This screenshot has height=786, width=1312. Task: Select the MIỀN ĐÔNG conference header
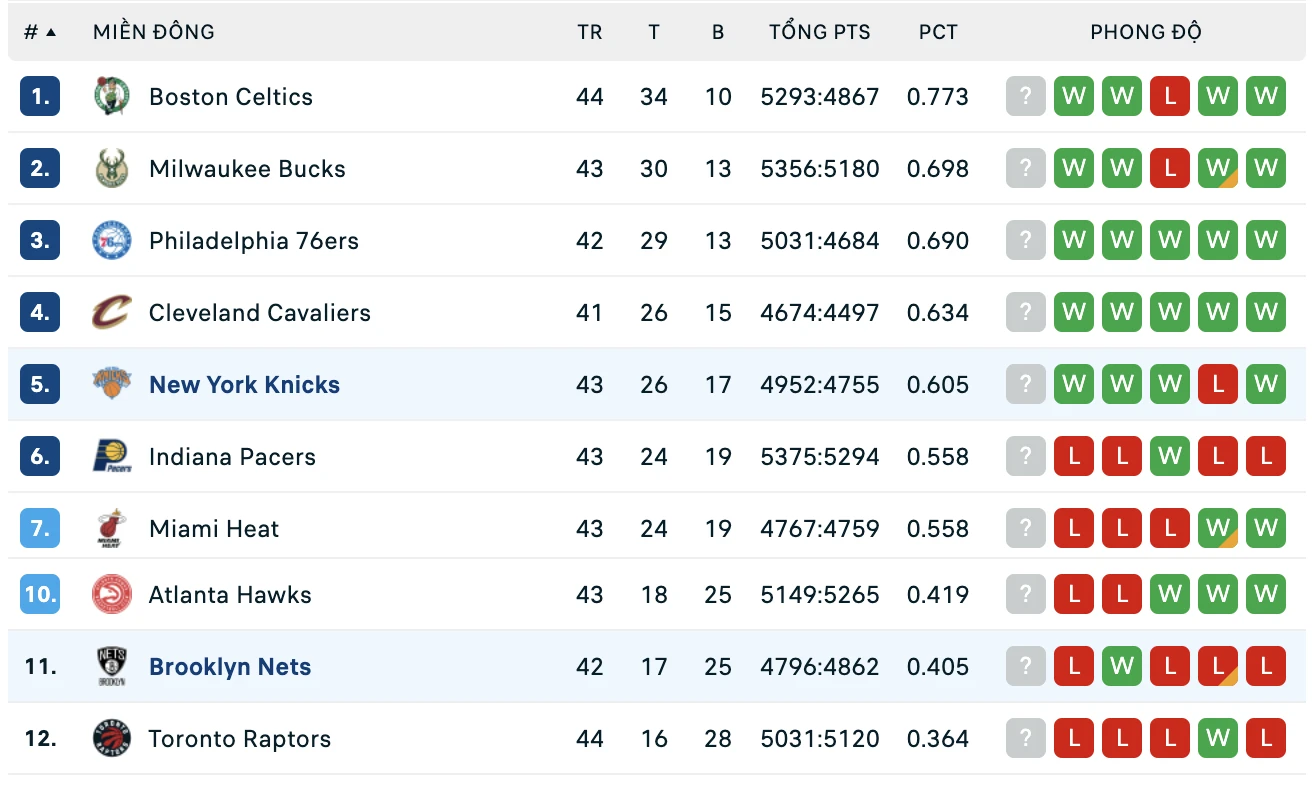[x=154, y=32]
